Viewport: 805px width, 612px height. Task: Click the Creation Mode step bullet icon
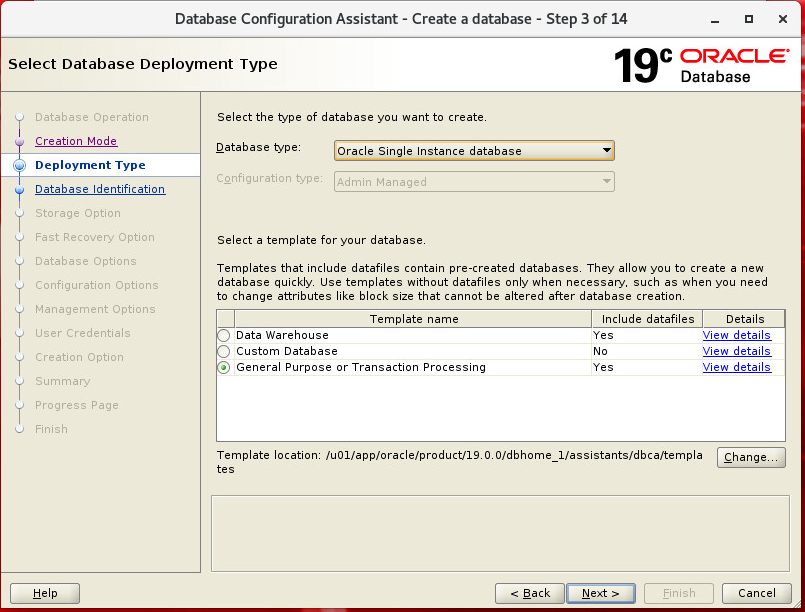(x=20, y=141)
